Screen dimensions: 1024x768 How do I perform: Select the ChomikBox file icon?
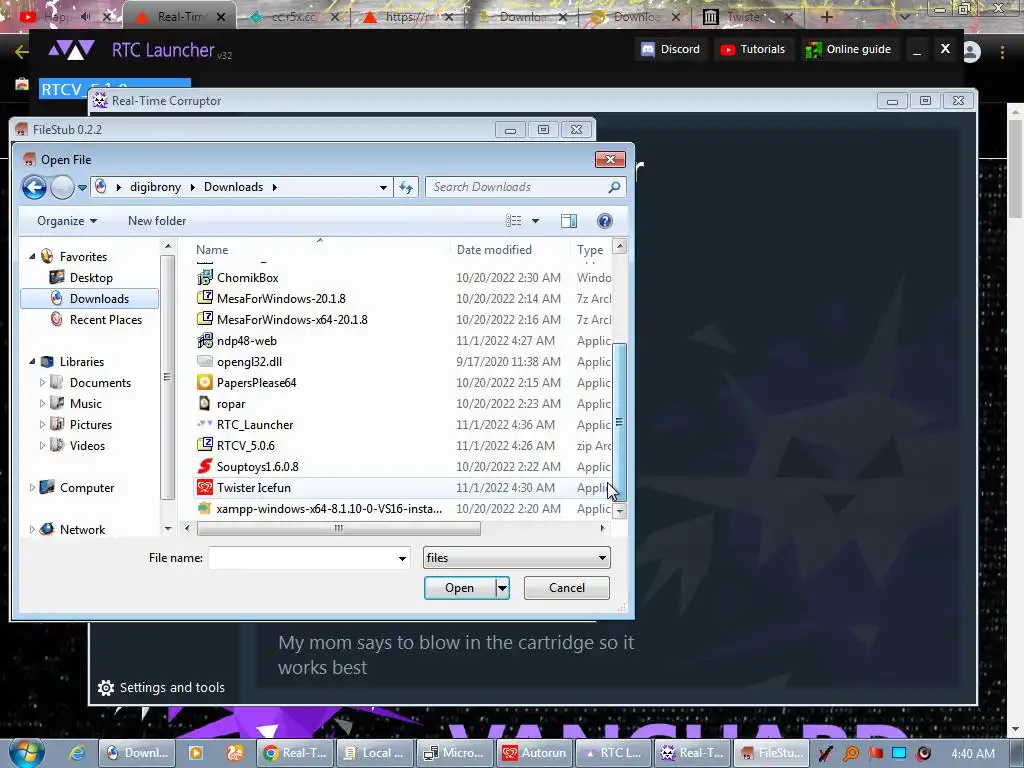pos(205,278)
